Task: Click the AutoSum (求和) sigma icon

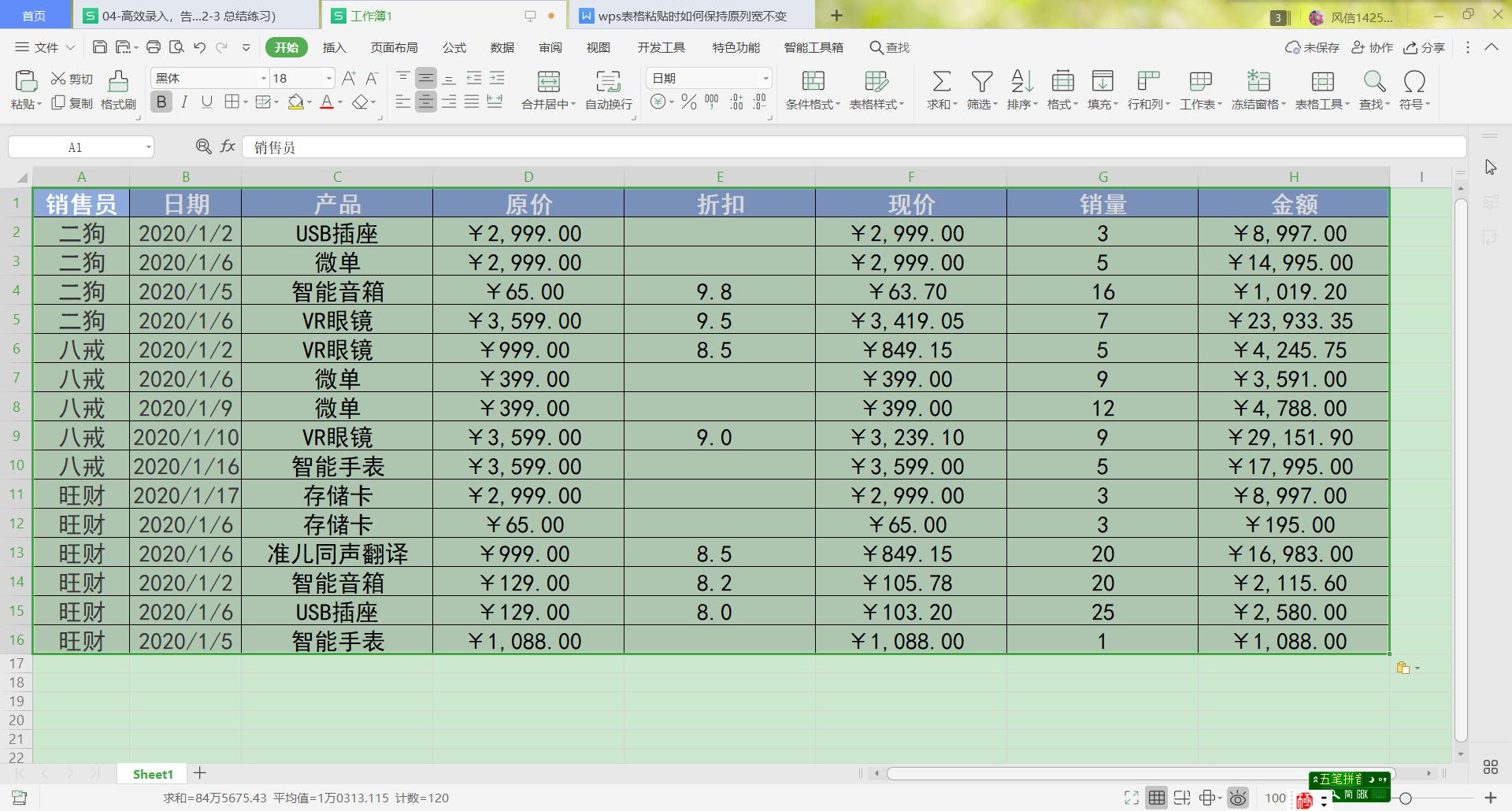Action: tap(941, 81)
